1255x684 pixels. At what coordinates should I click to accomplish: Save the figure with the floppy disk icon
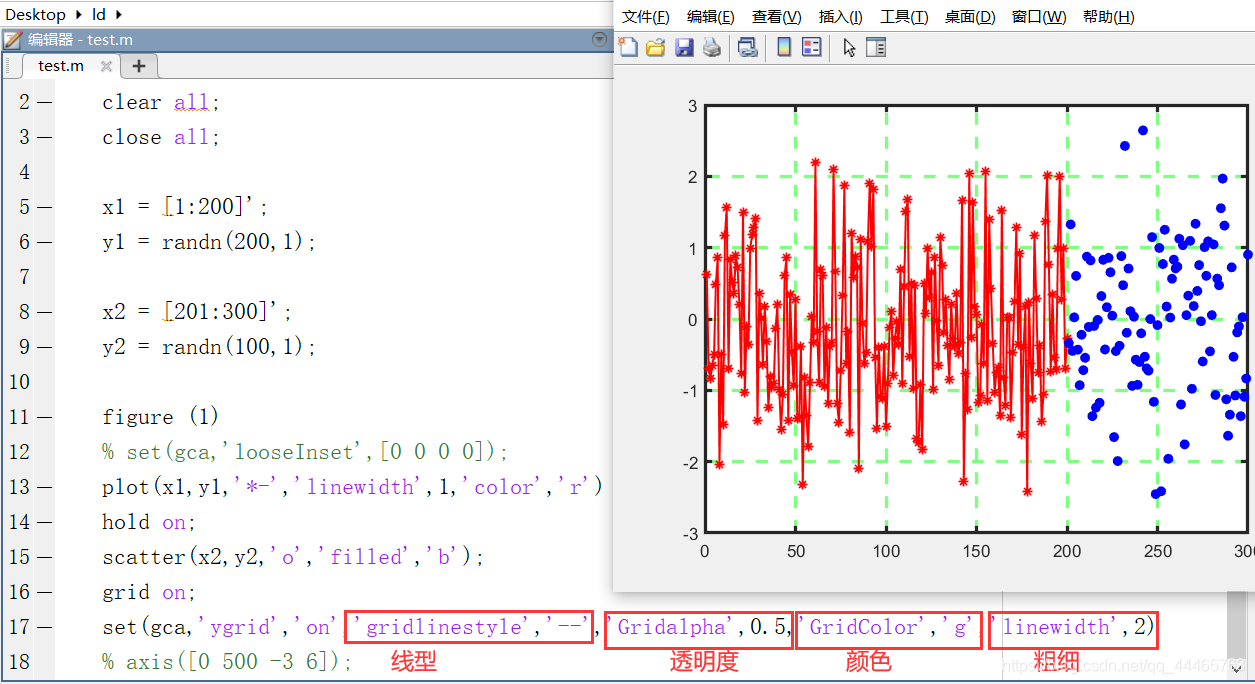684,47
